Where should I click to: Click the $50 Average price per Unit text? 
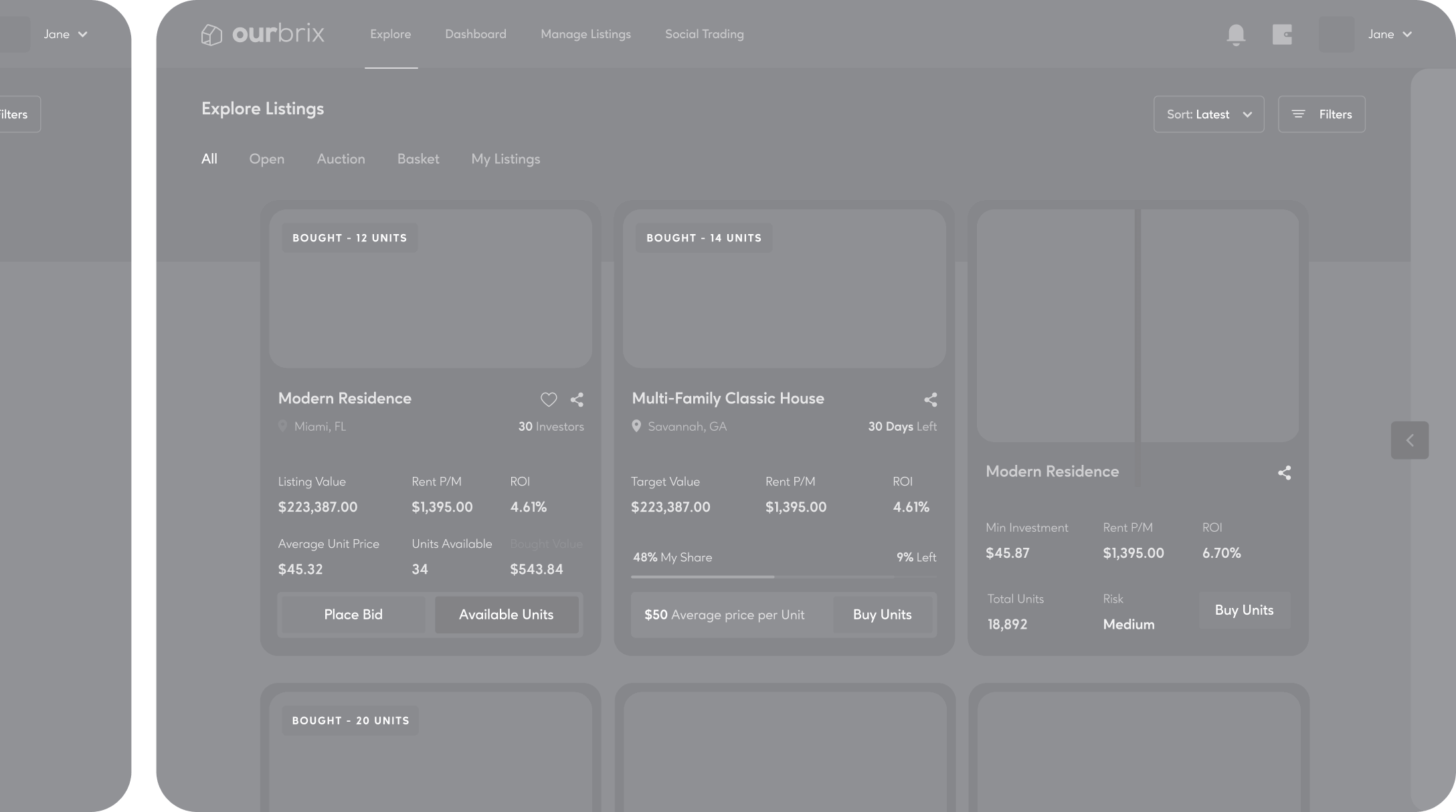click(724, 615)
